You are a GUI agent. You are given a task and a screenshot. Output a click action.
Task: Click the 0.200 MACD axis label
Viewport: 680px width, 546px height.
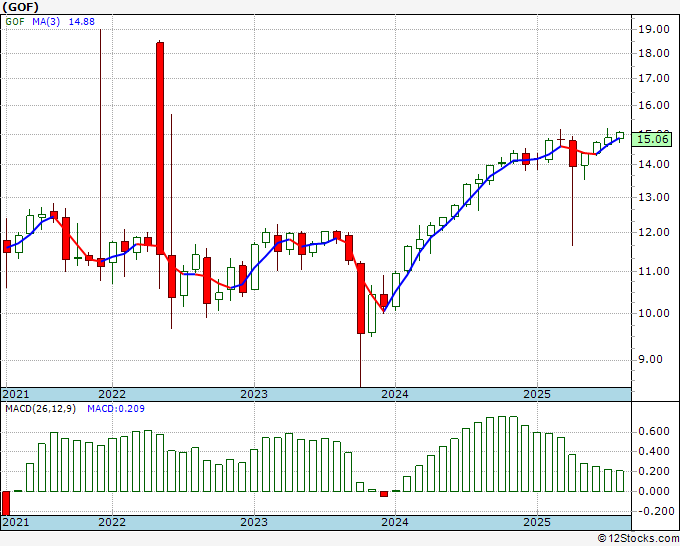tap(654, 471)
